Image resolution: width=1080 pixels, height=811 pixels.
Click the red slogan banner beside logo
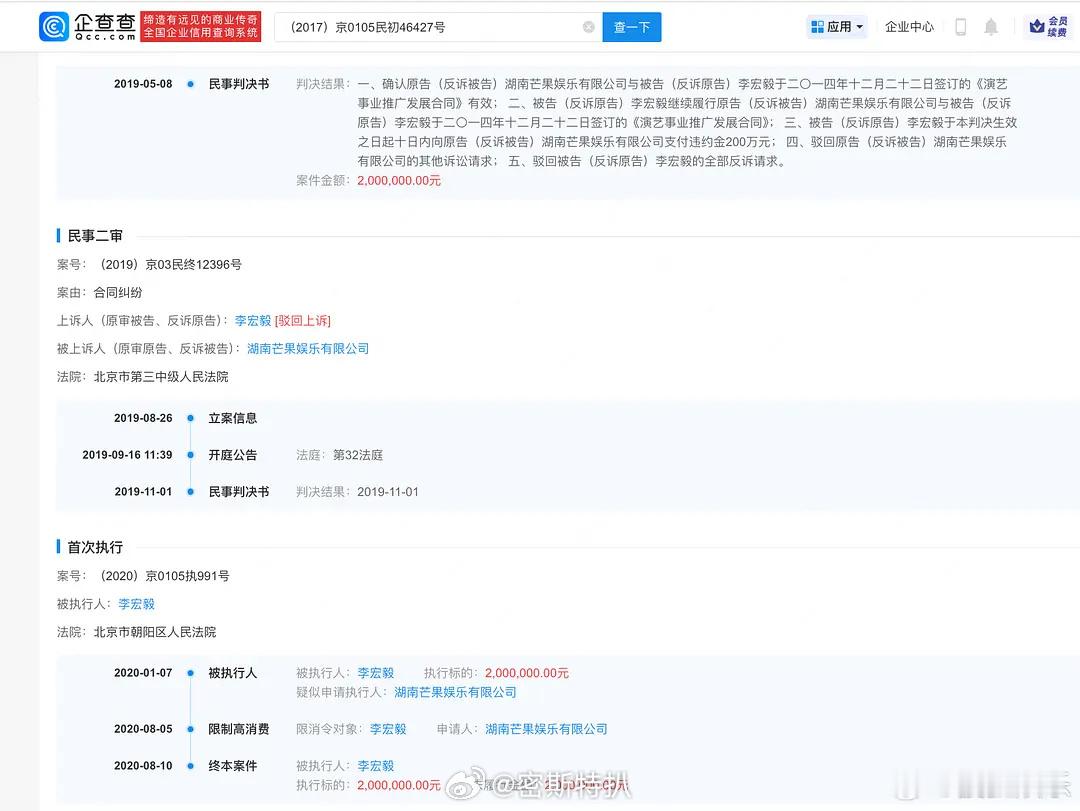200,26
